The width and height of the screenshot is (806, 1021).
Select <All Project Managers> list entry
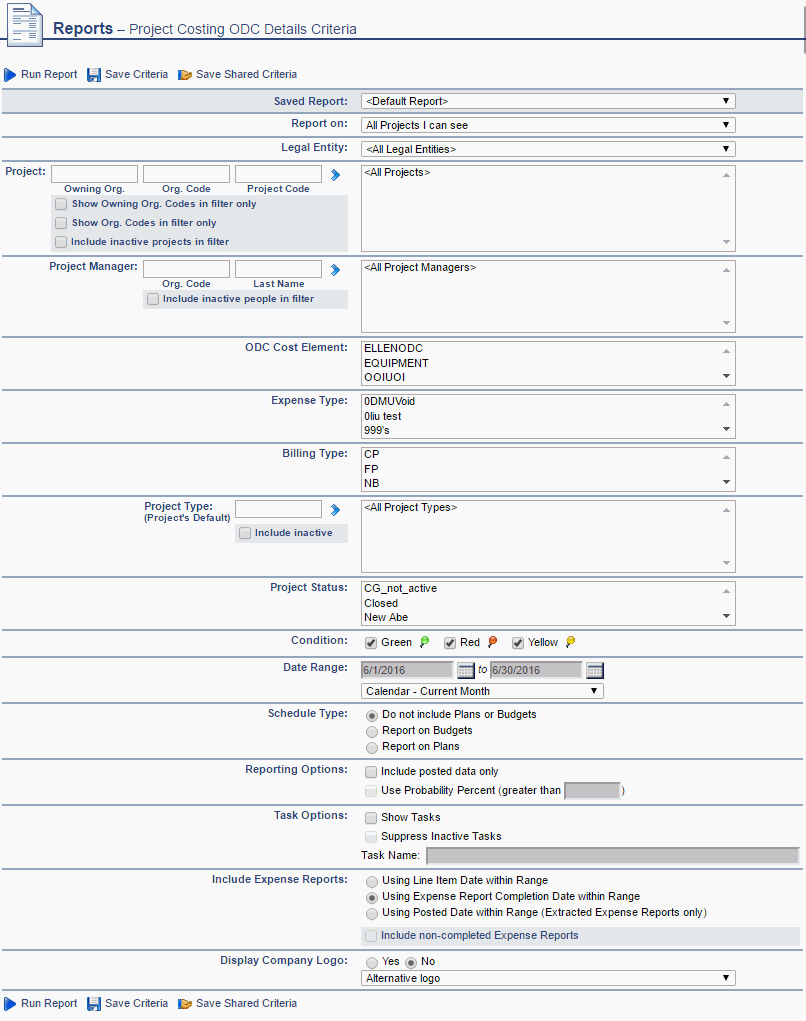[x=420, y=268]
